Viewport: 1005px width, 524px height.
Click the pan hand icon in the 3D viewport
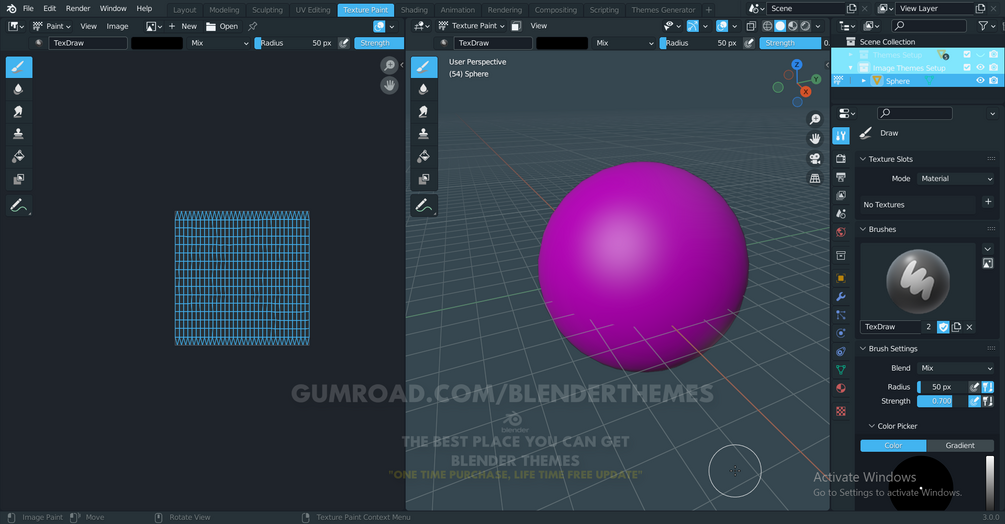(x=815, y=139)
